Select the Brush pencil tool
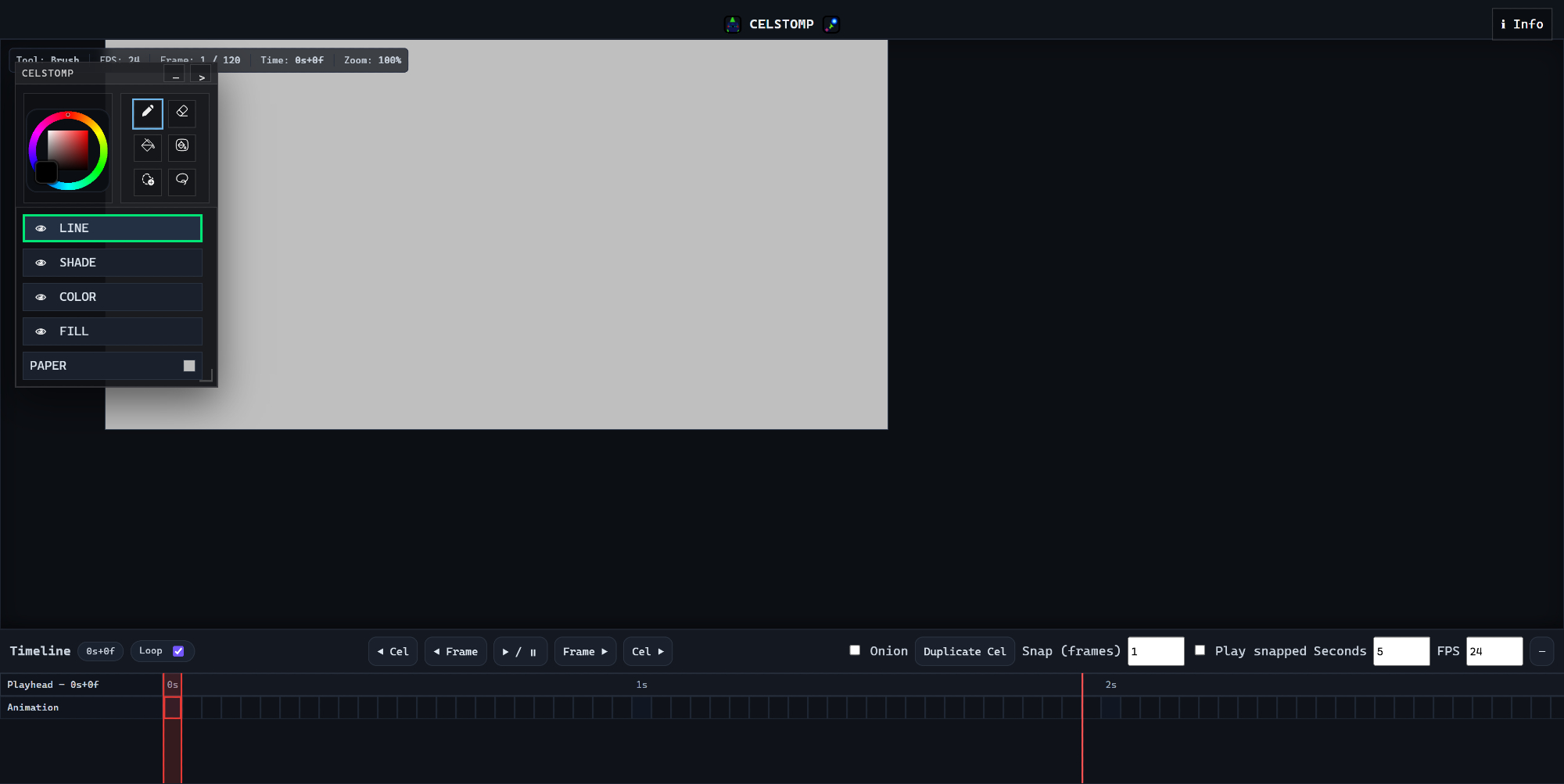The image size is (1564, 784). (148, 113)
